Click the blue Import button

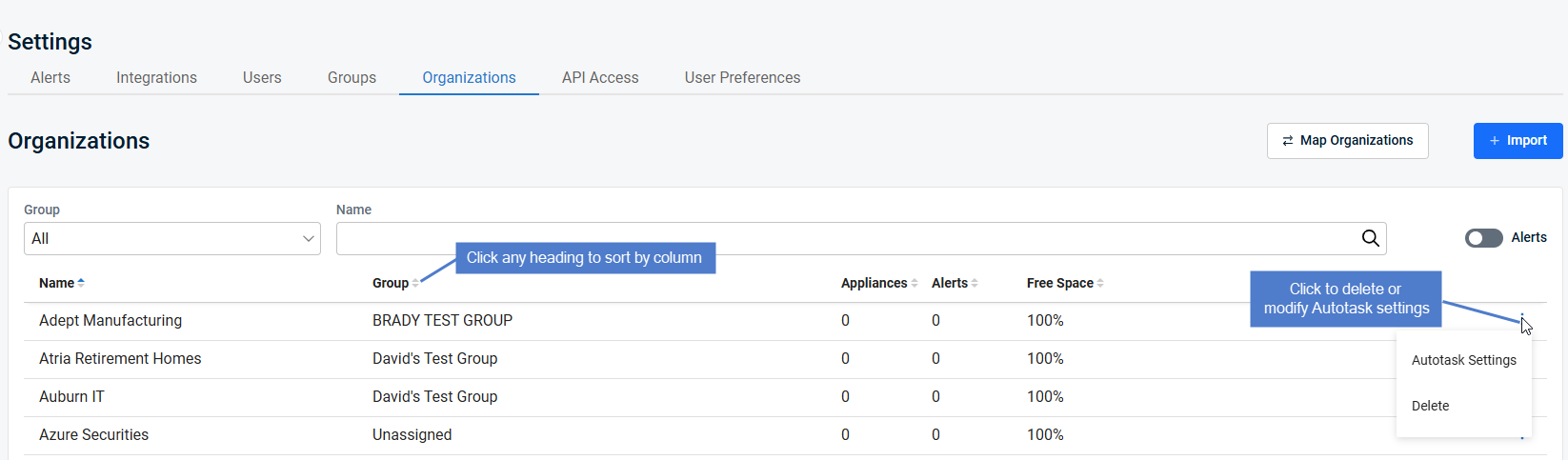(x=1518, y=141)
